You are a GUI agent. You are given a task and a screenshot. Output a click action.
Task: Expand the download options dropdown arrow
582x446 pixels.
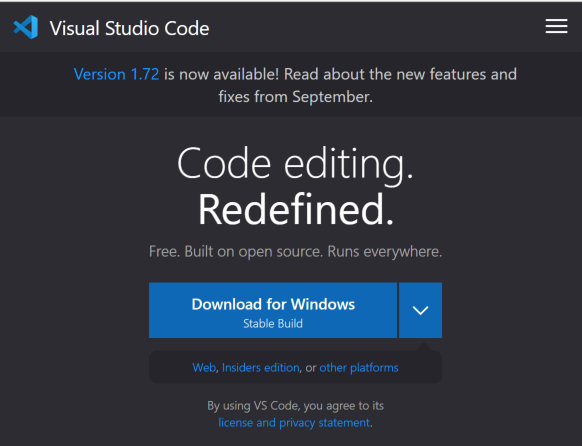tap(421, 310)
